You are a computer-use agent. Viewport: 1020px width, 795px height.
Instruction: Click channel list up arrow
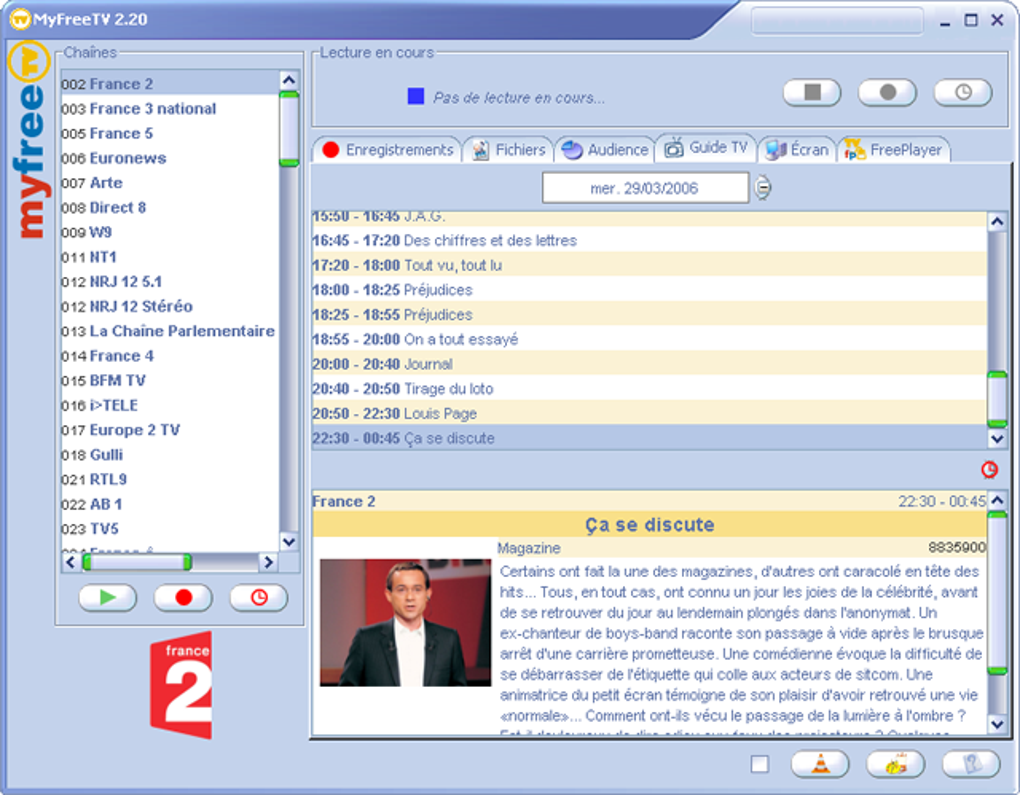coord(289,81)
